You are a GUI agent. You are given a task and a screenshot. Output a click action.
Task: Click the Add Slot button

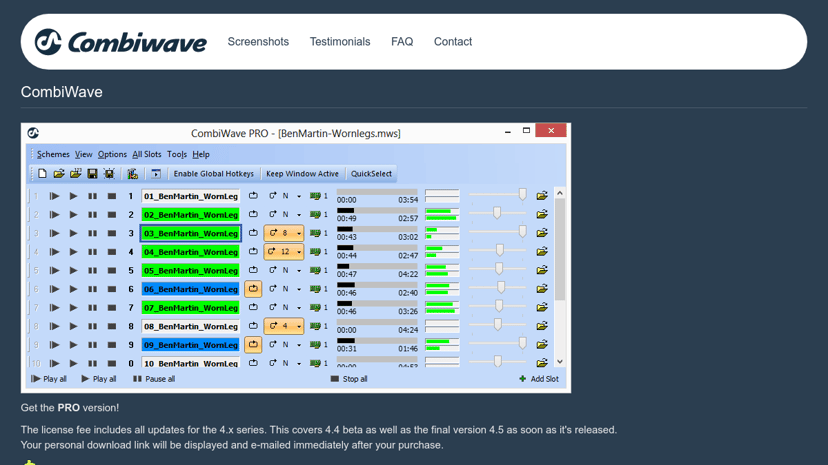click(539, 379)
